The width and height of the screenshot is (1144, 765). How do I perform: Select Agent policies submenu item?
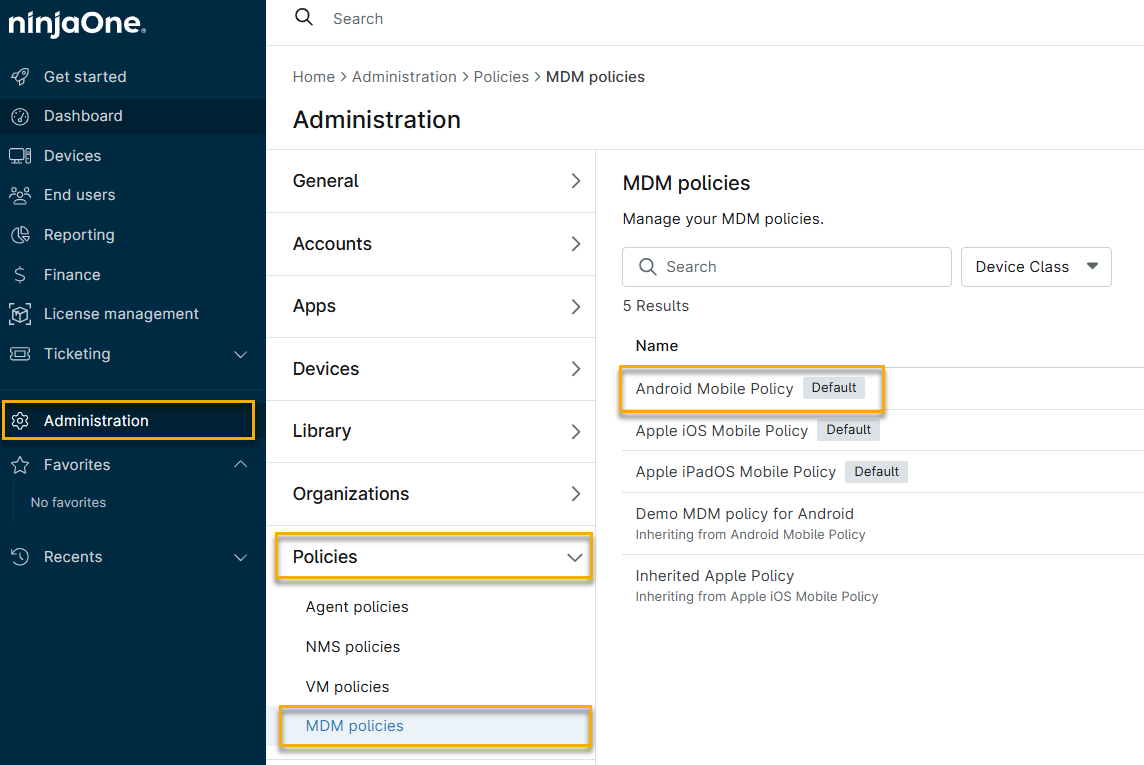click(357, 607)
